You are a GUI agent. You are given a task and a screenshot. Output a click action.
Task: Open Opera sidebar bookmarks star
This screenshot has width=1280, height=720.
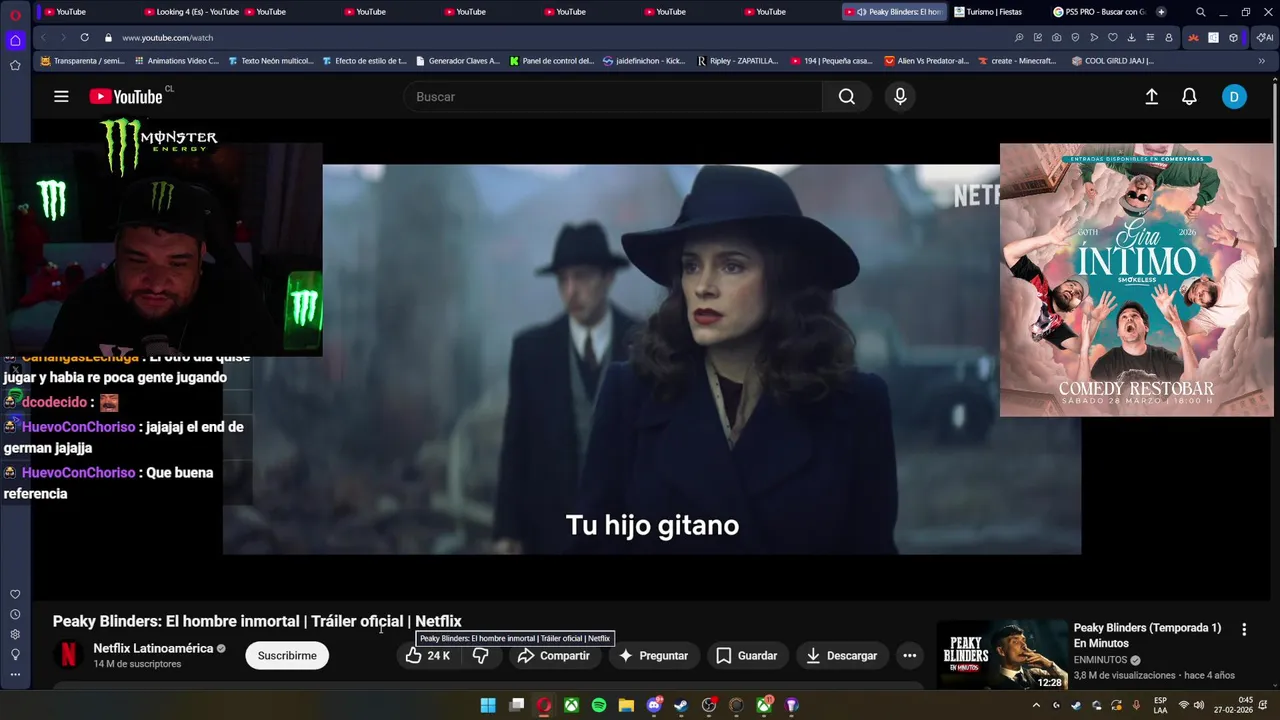tap(15, 65)
